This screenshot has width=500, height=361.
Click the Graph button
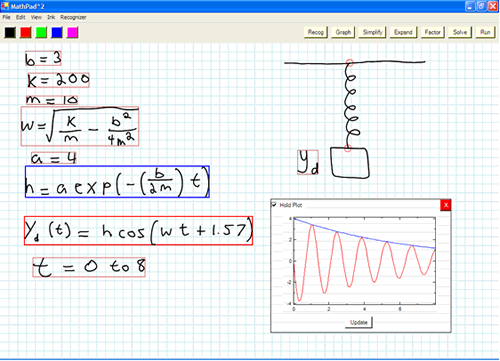[343, 32]
